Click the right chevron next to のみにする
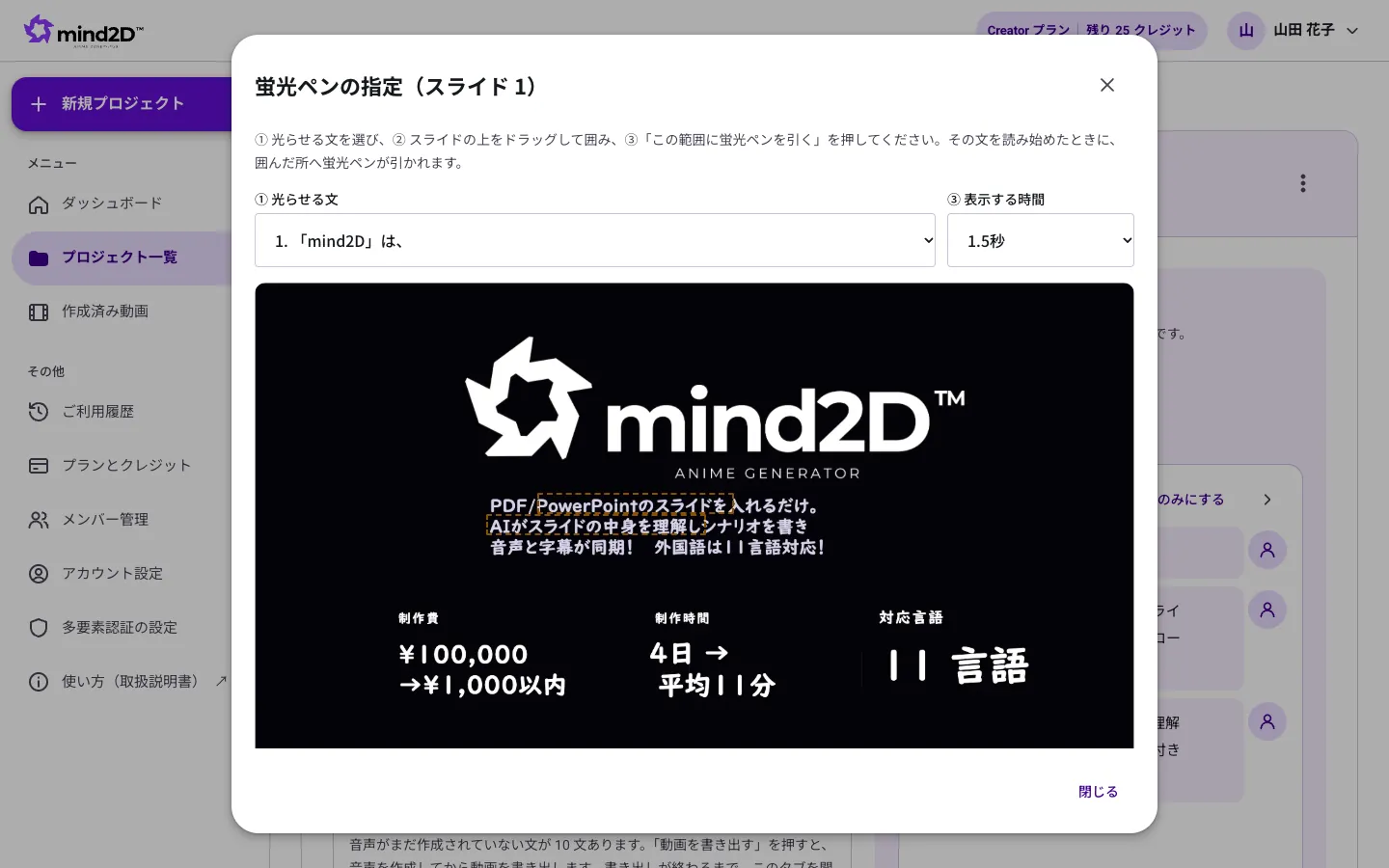Image resolution: width=1389 pixels, height=868 pixels. (x=1267, y=500)
